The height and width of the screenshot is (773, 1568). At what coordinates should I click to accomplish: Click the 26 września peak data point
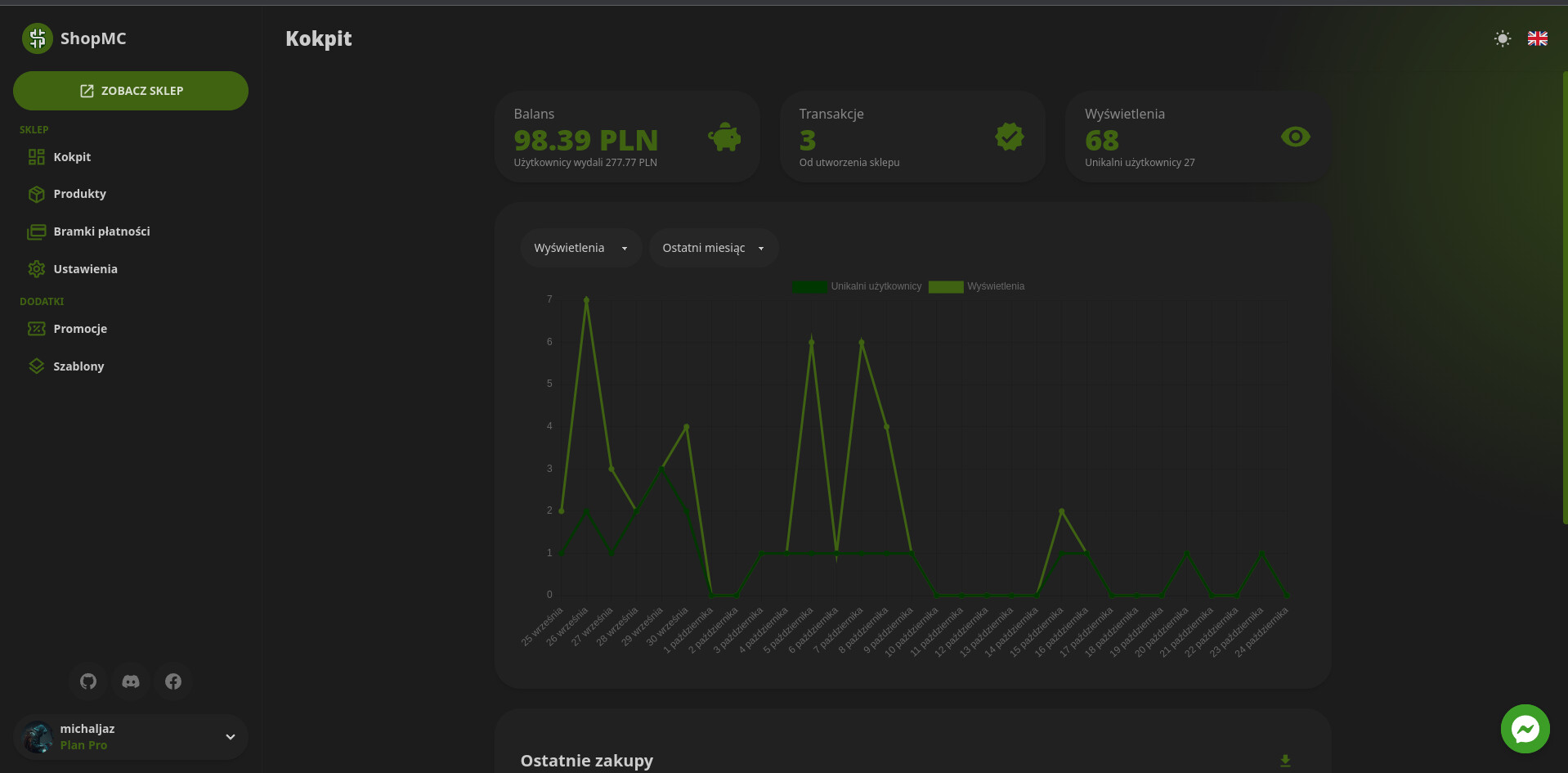pyautogui.click(x=586, y=300)
